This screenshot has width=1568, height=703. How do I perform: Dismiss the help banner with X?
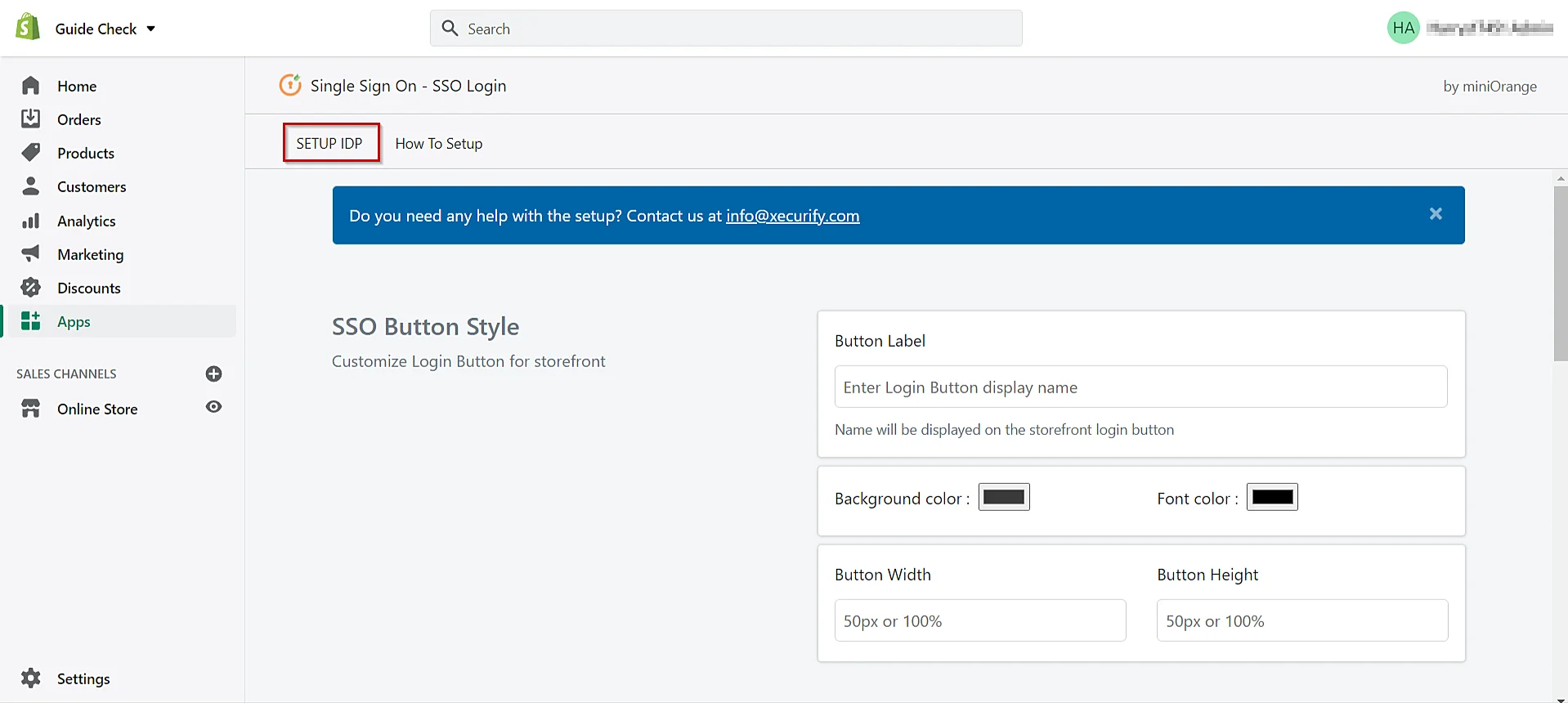click(1436, 213)
